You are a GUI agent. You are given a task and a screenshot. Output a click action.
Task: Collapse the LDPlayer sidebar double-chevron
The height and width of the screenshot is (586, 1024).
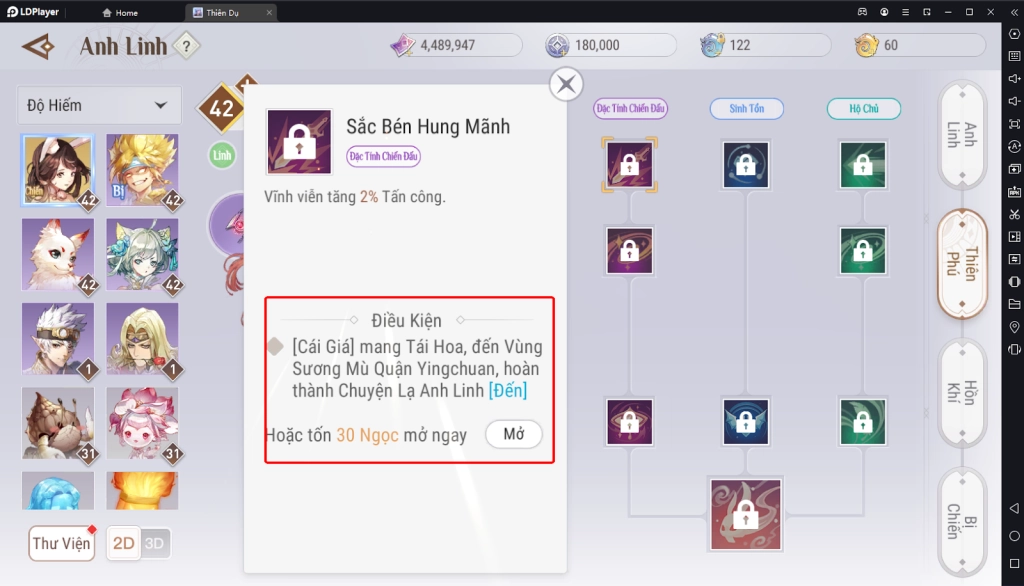point(1014,12)
